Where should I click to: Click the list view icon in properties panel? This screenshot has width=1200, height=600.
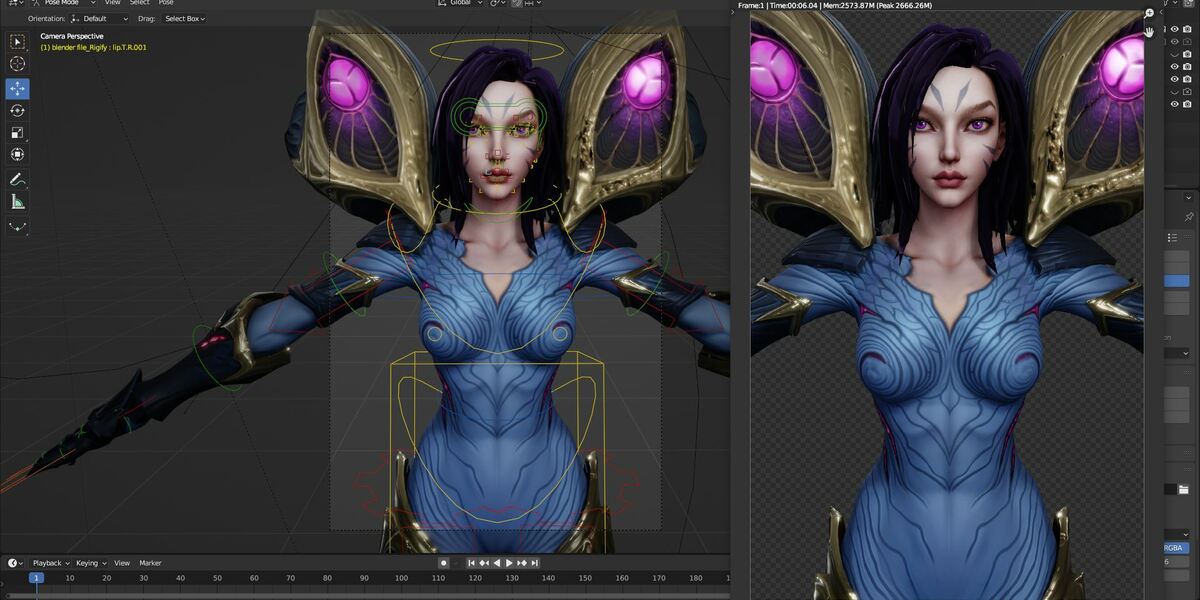pyautogui.click(x=1172, y=237)
